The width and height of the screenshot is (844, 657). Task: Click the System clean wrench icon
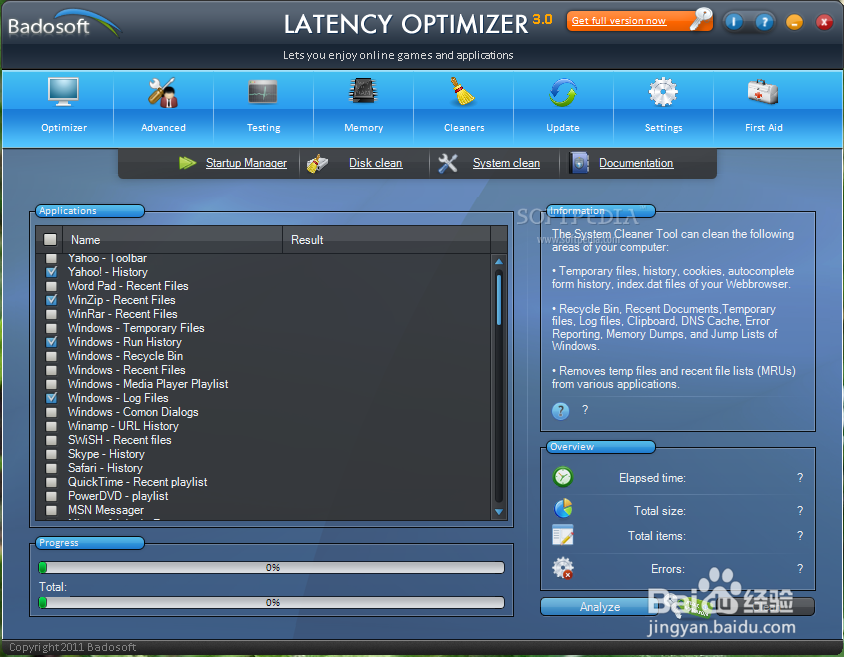(447, 164)
